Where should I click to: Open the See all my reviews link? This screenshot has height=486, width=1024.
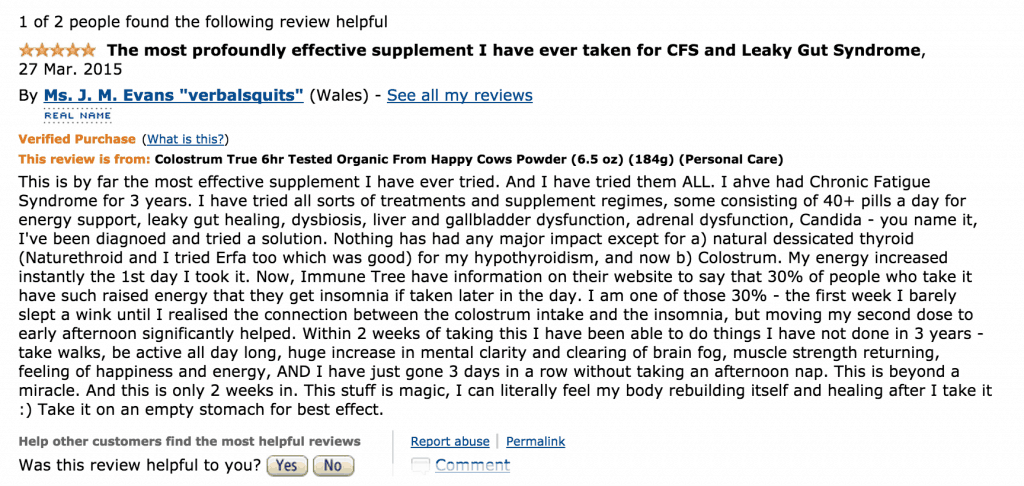pyautogui.click(x=459, y=95)
